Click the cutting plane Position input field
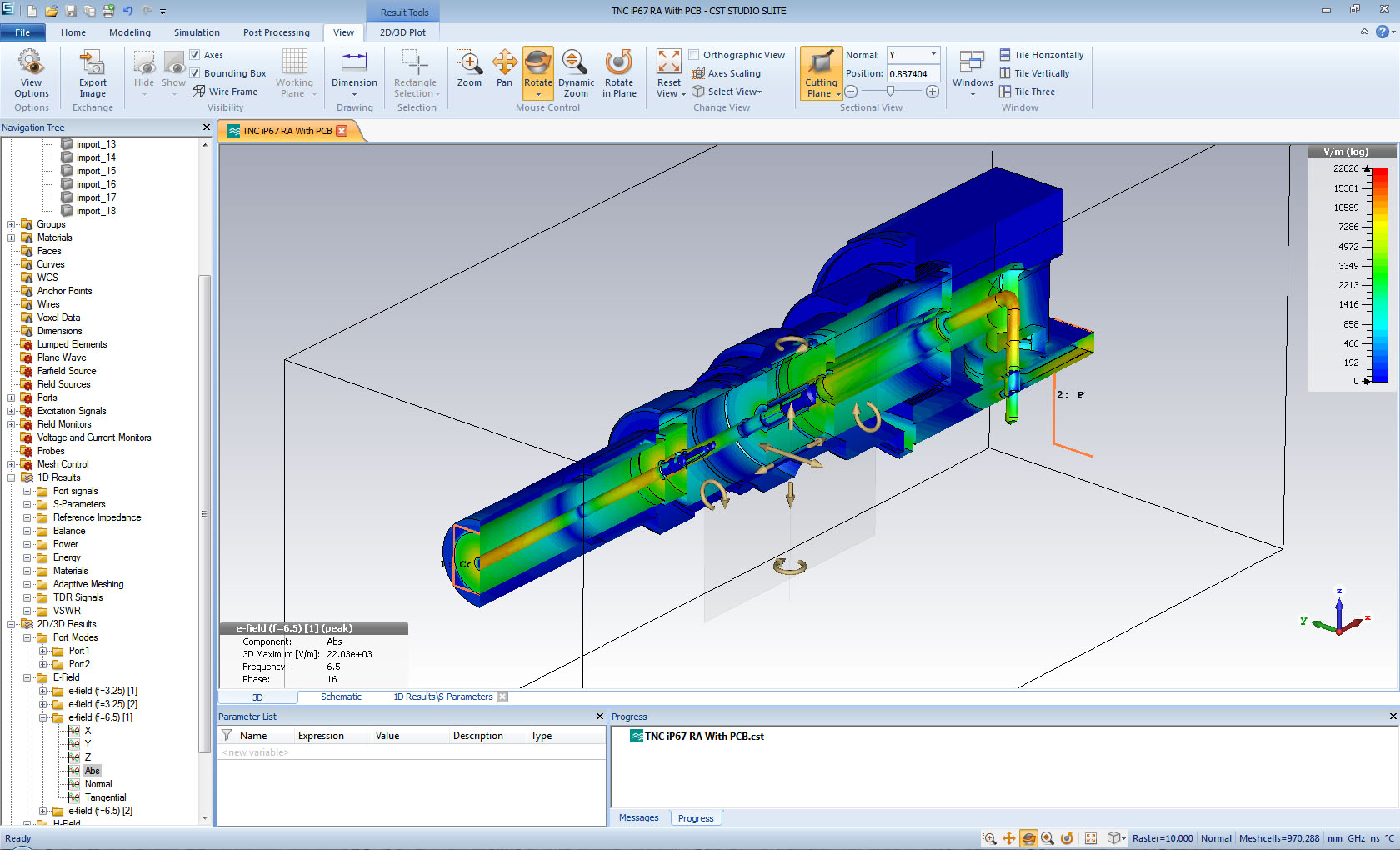The width and height of the screenshot is (1400, 850). [x=912, y=74]
